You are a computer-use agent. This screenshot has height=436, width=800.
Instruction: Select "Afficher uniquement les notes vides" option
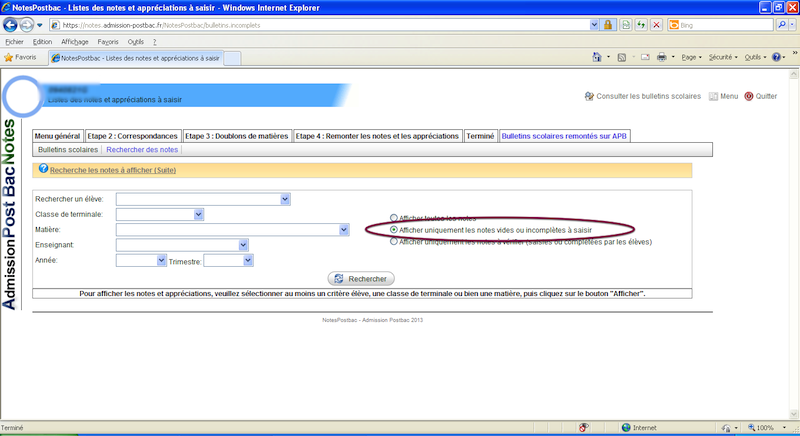(393, 230)
